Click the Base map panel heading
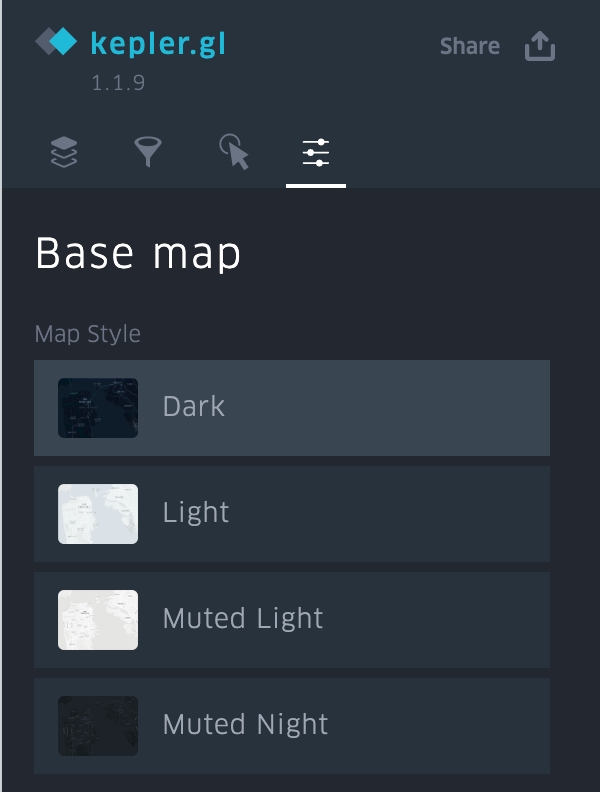Image resolution: width=600 pixels, height=792 pixels. pyautogui.click(x=137, y=254)
